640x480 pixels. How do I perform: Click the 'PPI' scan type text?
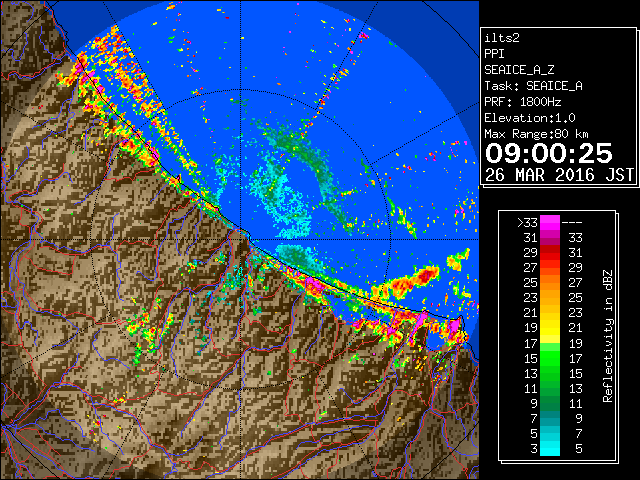pos(494,54)
